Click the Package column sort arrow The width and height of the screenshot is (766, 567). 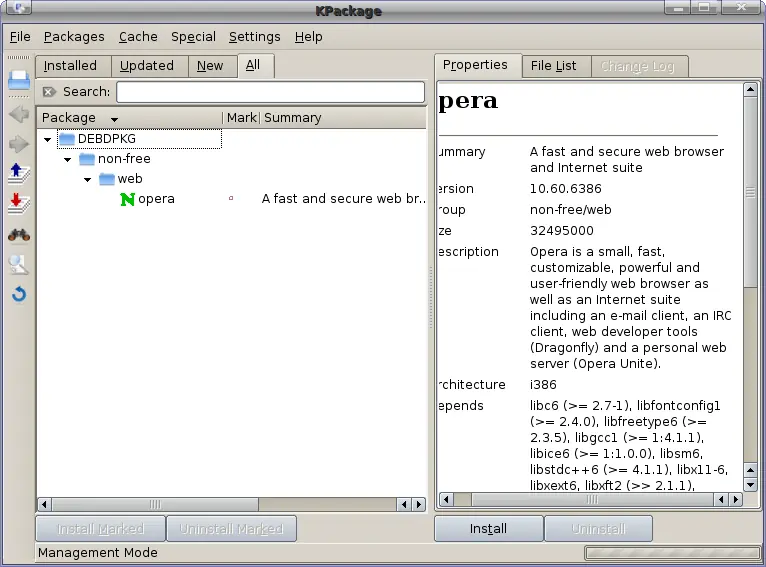[x=114, y=119]
